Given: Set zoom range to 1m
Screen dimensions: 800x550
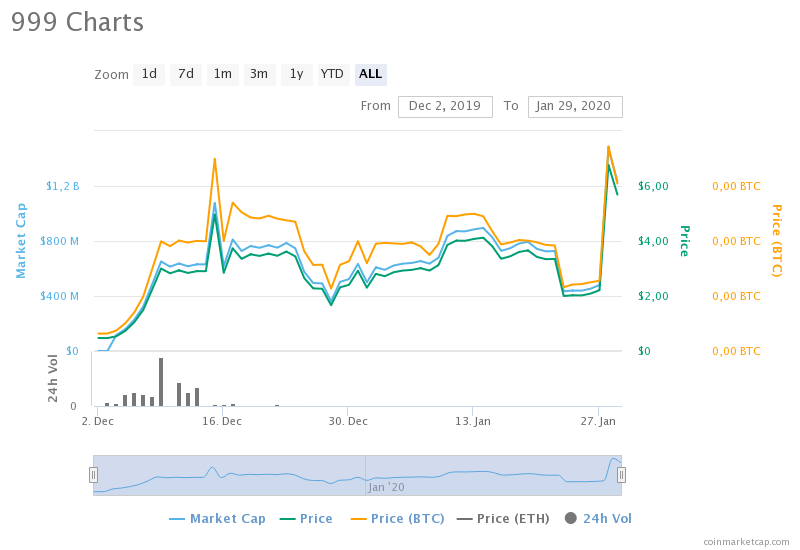Looking at the screenshot, I should point(222,74).
